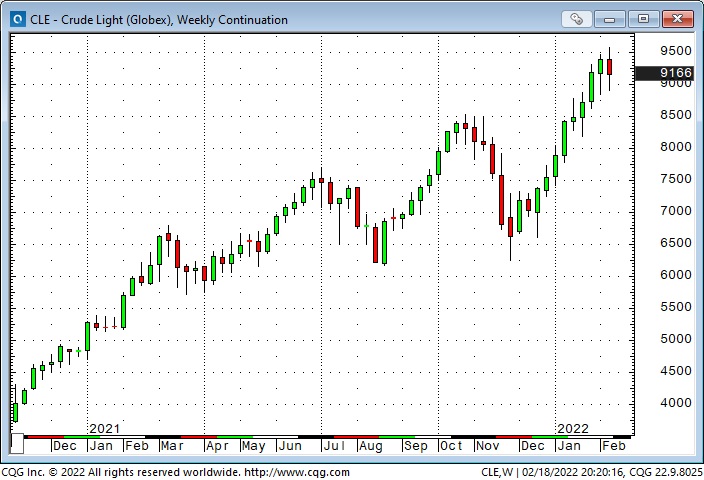This screenshot has height=480, width=704.
Task: Click the Jul month label
Action: tap(334, 446)
